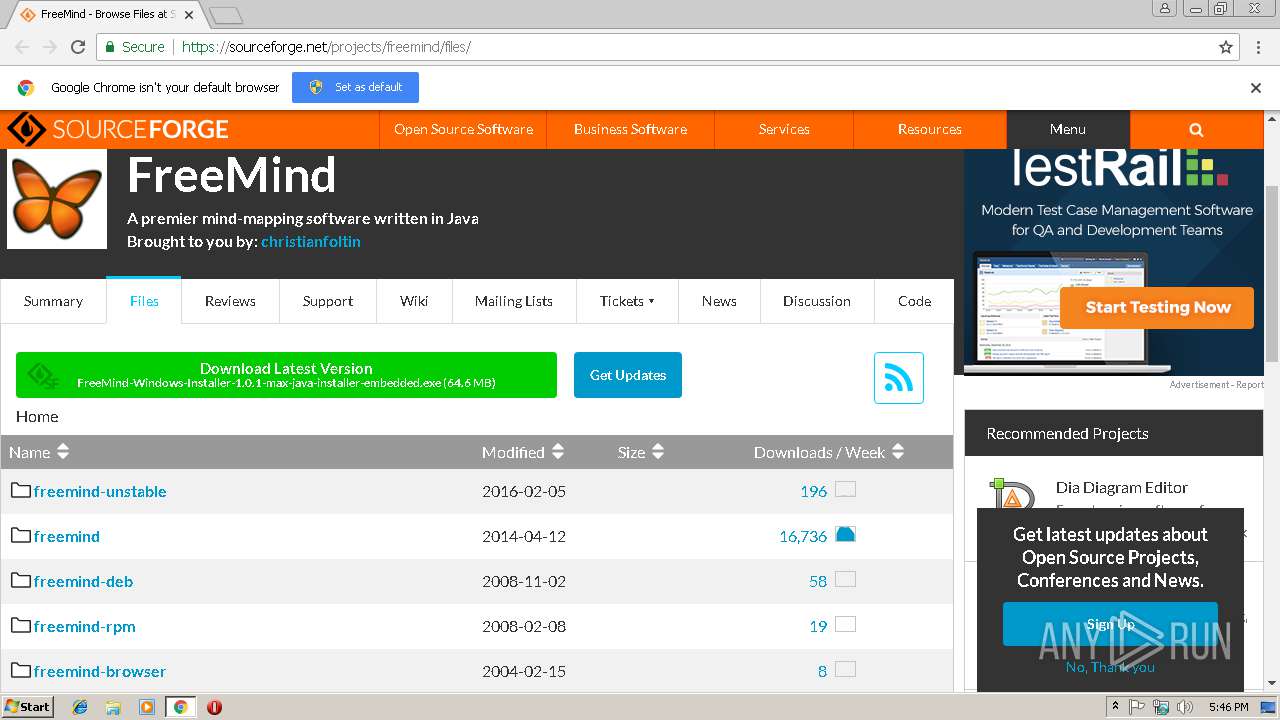Open Windows Start menu

coord(28,707)
